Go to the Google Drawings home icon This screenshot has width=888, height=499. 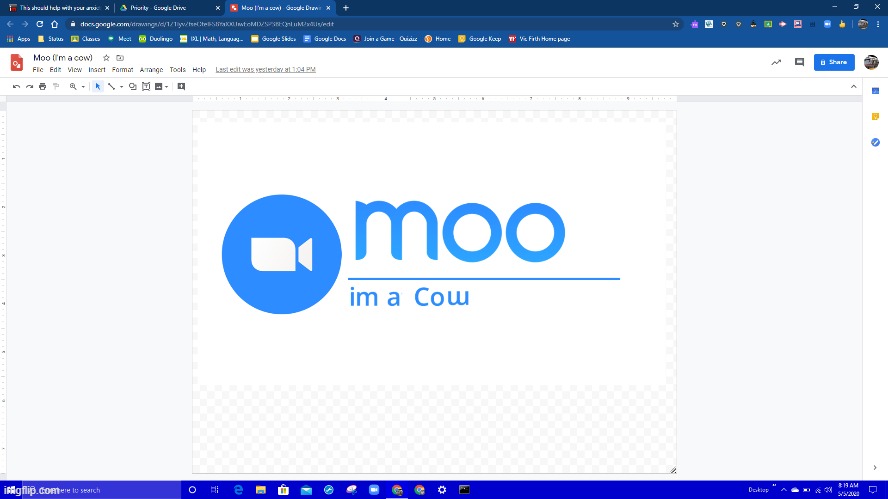17,62
